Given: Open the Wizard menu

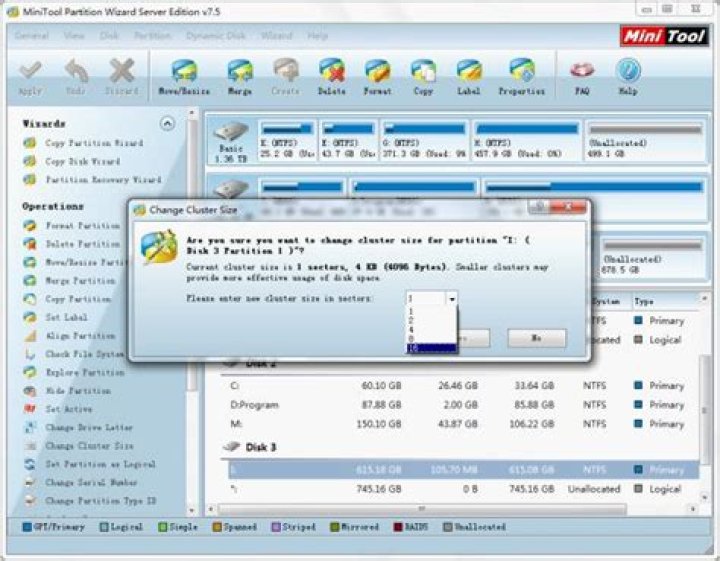Looking at the screenshot, I should (x=276, y=36).
